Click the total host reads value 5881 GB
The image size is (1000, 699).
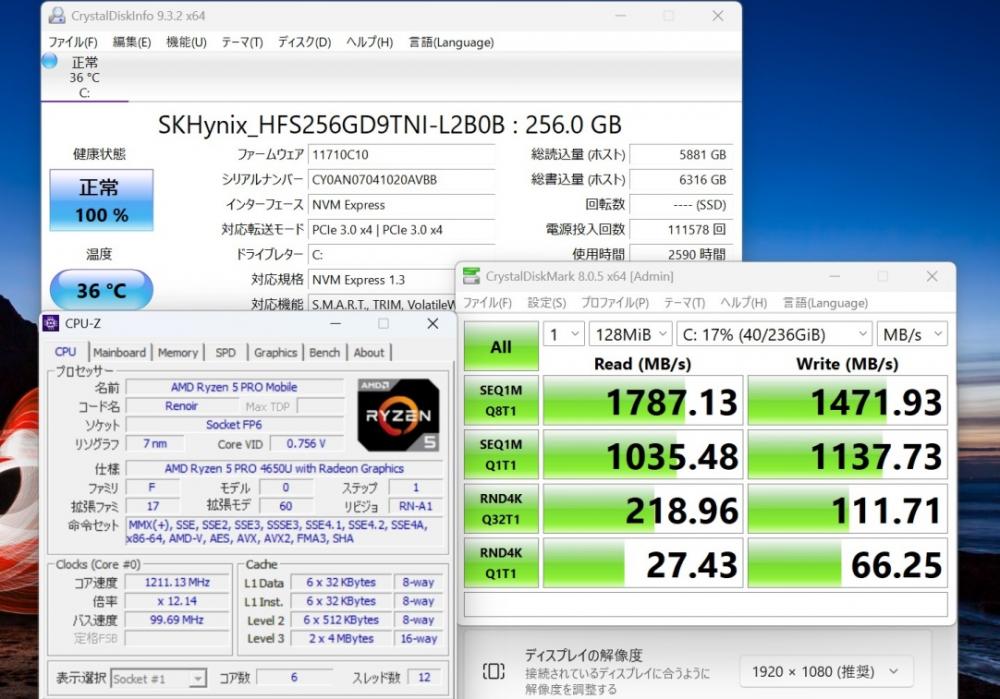[x=680, y=154]
